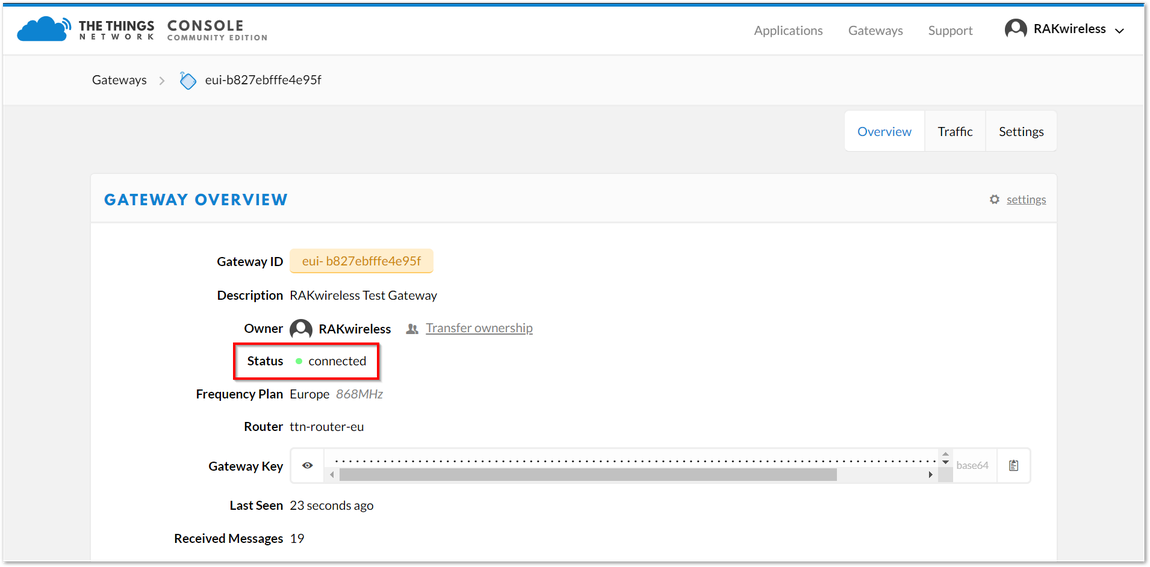
Task: Open the Gateways menu item in header
Action: [876, 31]
